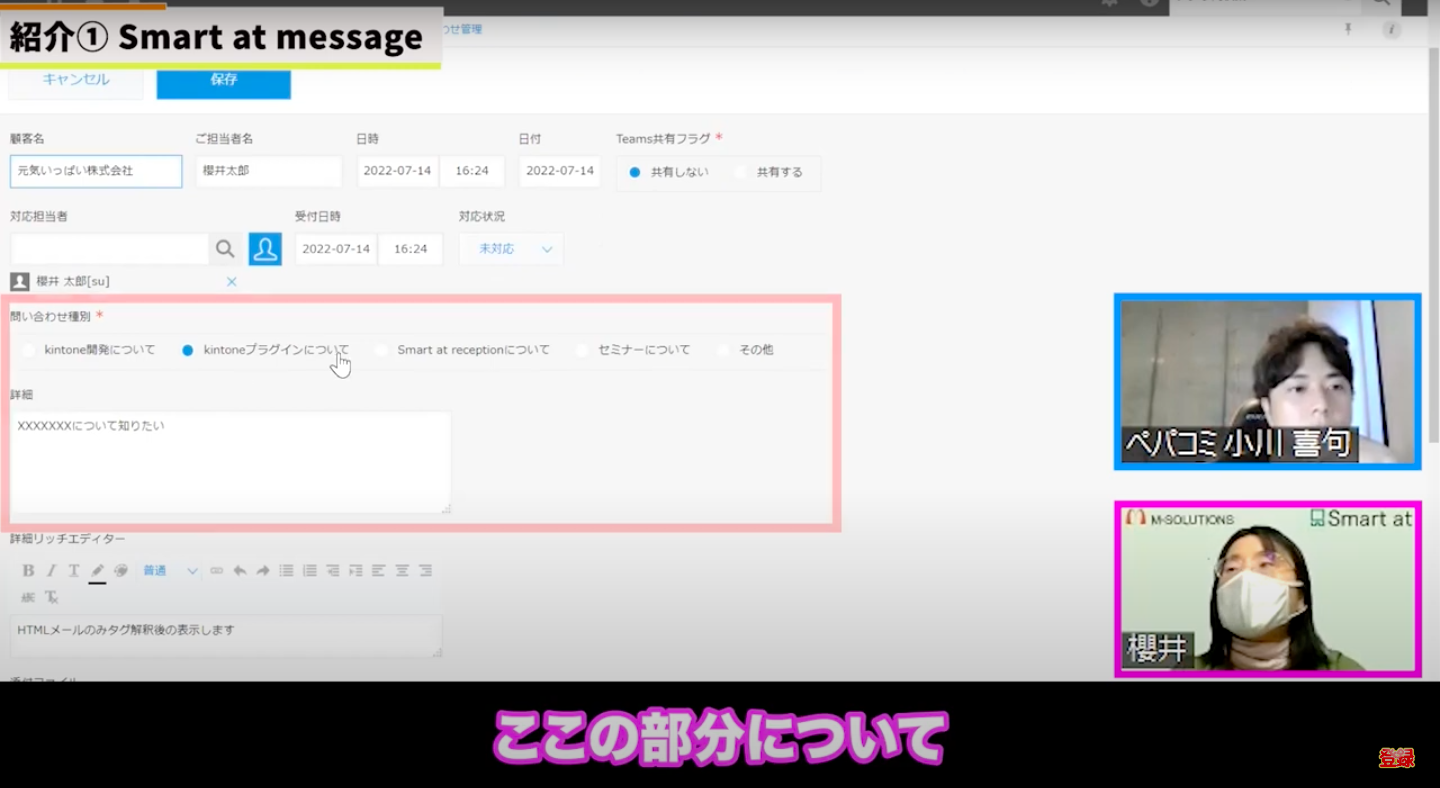Remove 櫻井 太郎 with the X icon

click(x=231, y=282)
